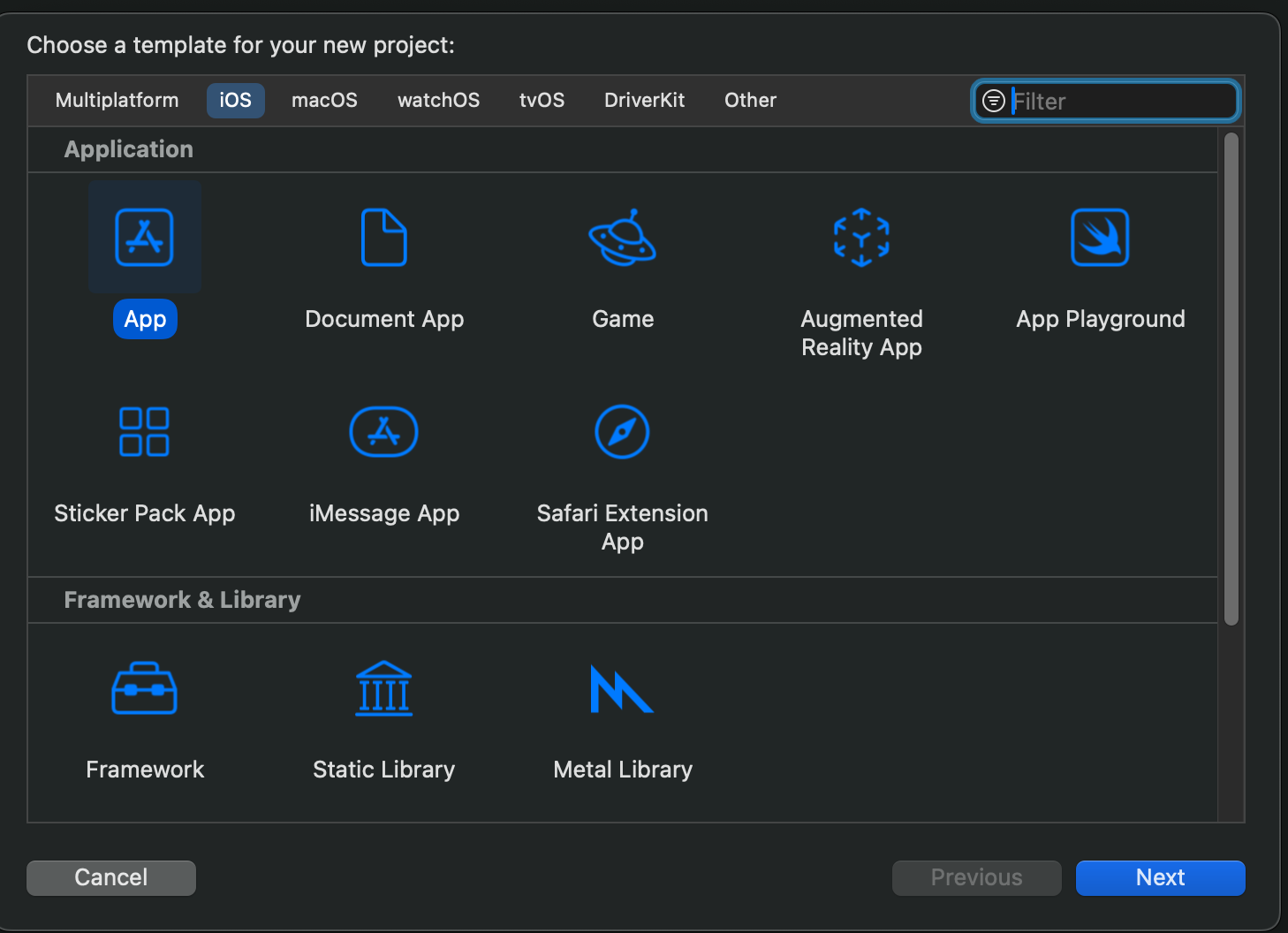Click the "Game" template label

click(623, 319)
